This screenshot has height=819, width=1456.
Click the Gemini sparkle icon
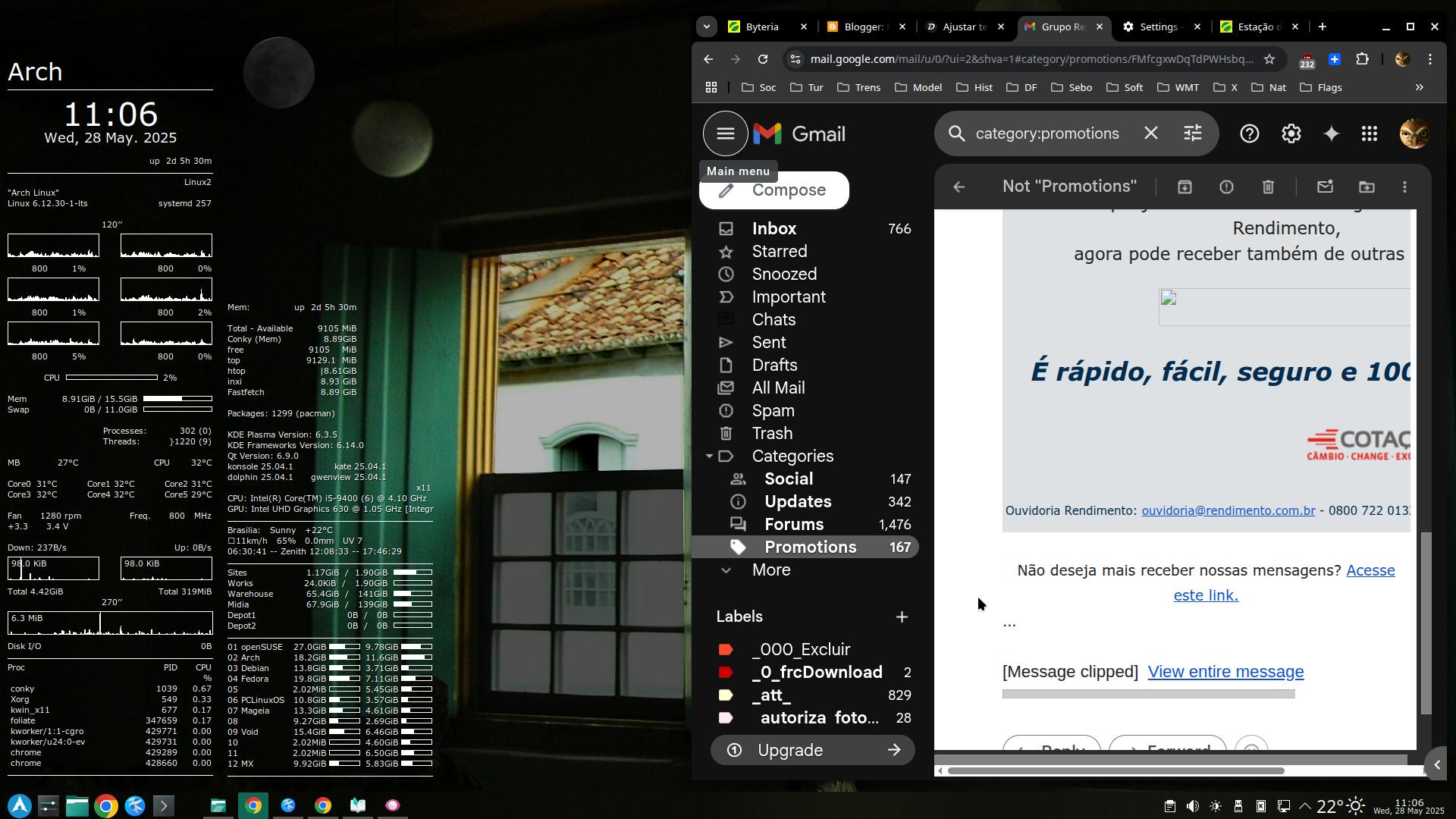pos(1331,134)
